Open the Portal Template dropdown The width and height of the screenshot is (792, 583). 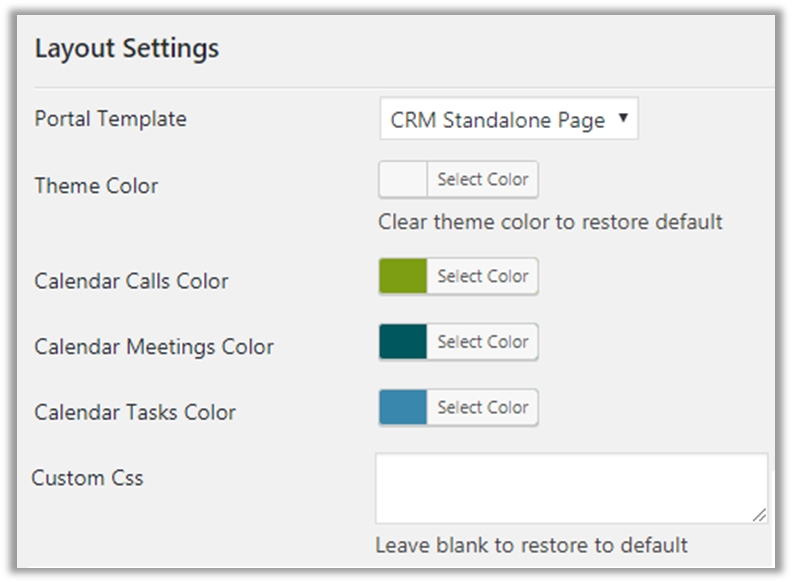[508, 120]
